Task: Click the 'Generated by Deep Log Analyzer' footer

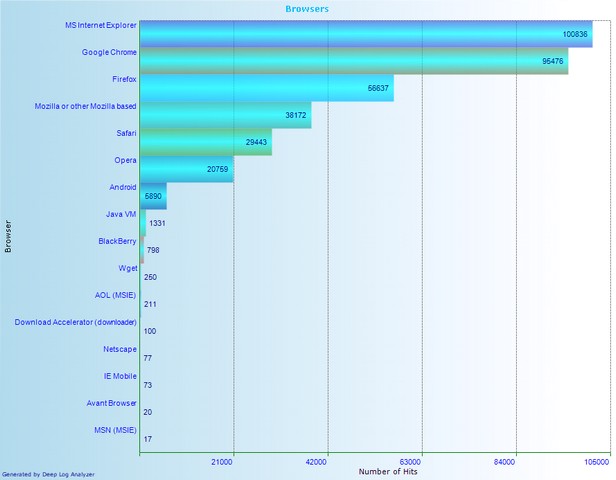Action: tap(48, 474)
